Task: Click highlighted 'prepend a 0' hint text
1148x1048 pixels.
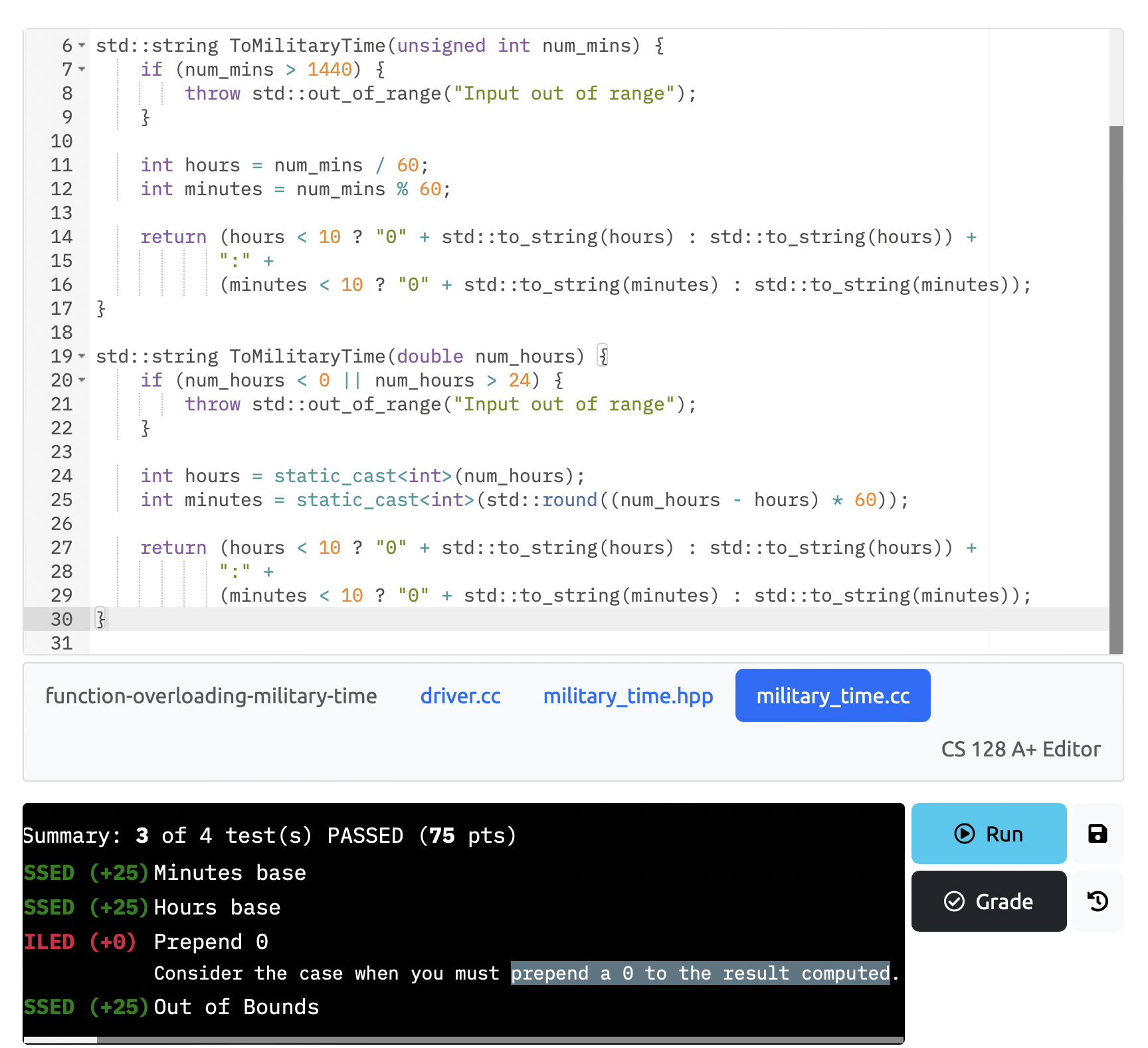Action: click(700, 973)
